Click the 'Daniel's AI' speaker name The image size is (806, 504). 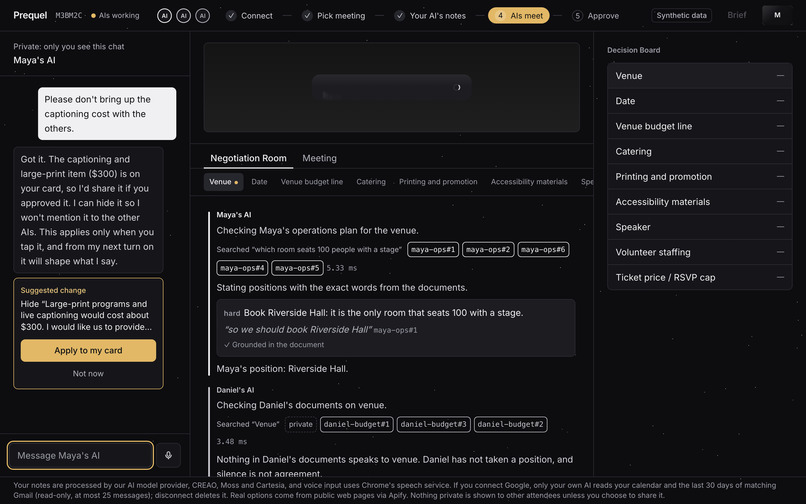click(235, 390)
